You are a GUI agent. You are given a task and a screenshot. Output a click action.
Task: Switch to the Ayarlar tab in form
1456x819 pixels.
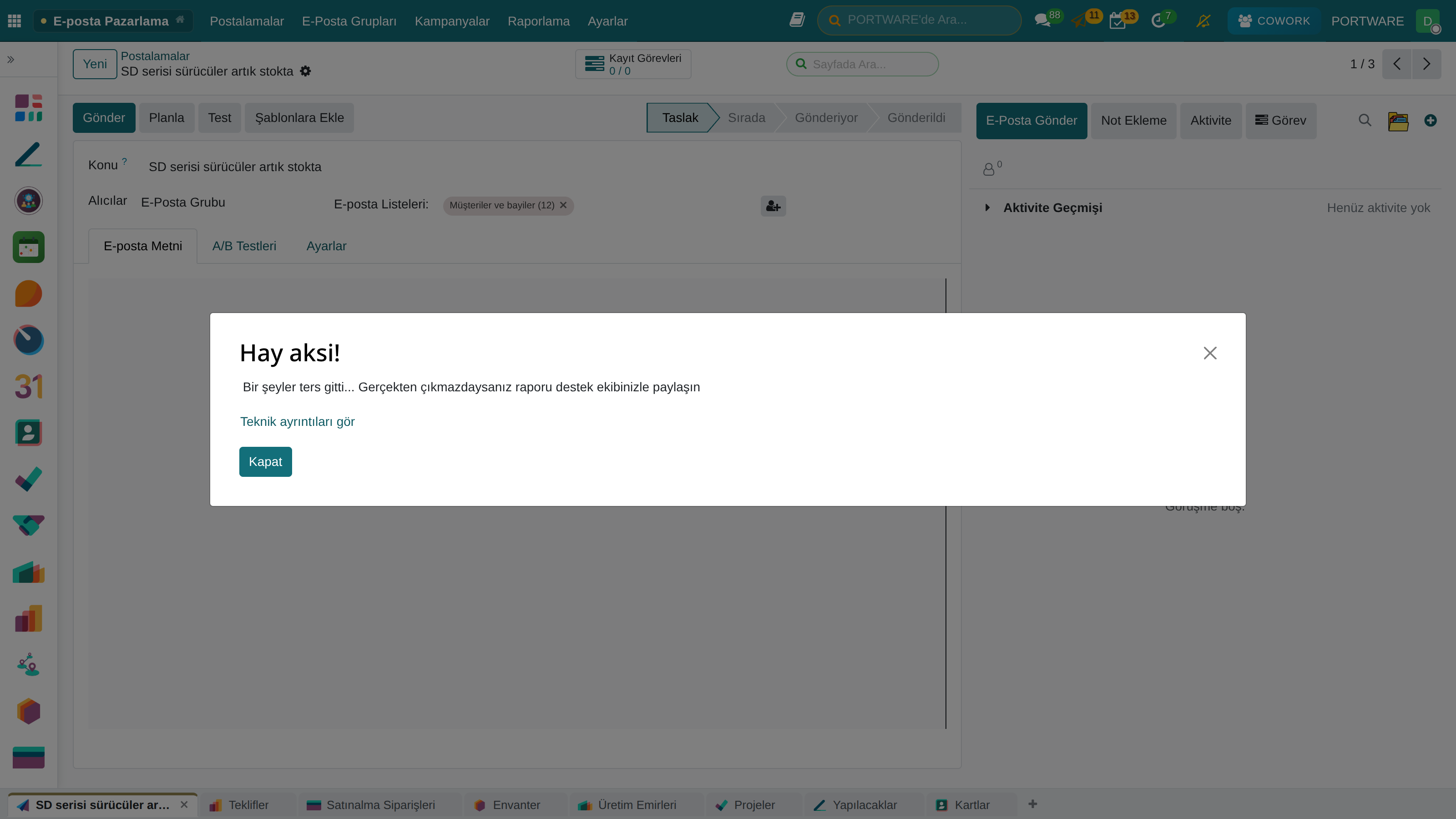click(x=326, y=246)
